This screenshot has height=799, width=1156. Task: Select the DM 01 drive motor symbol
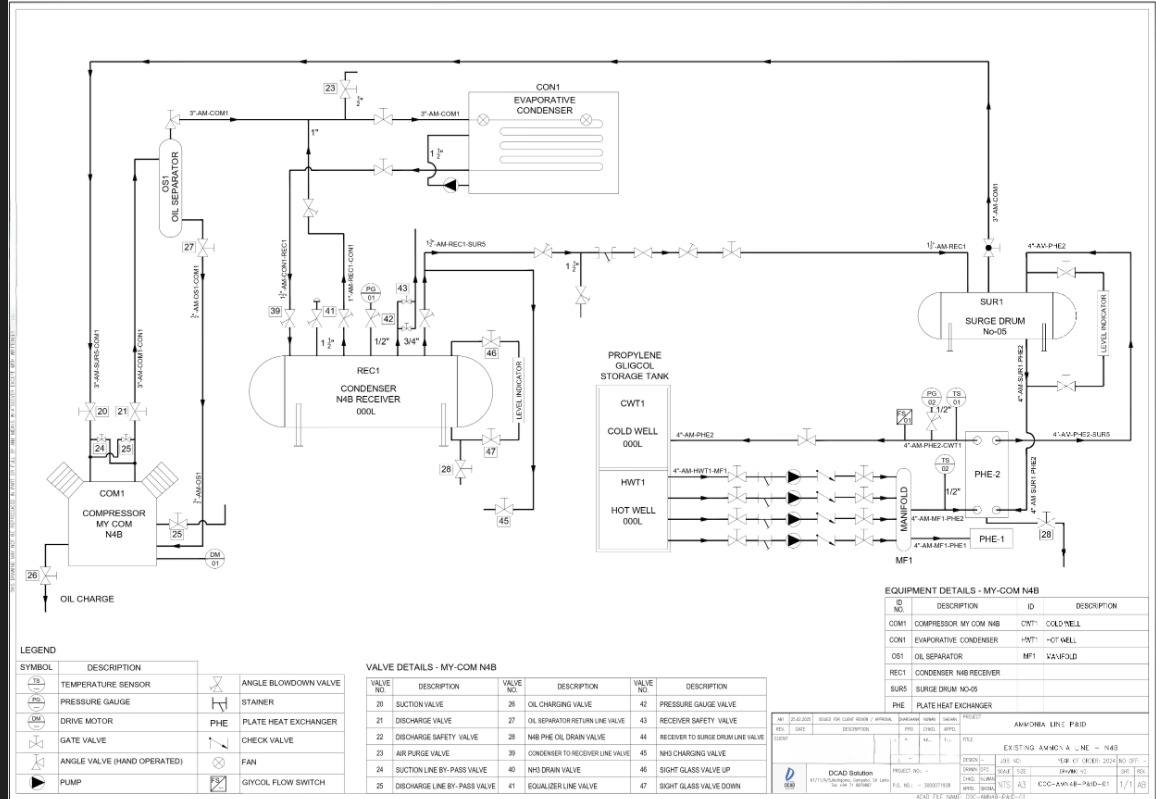(x=214, y=558)
